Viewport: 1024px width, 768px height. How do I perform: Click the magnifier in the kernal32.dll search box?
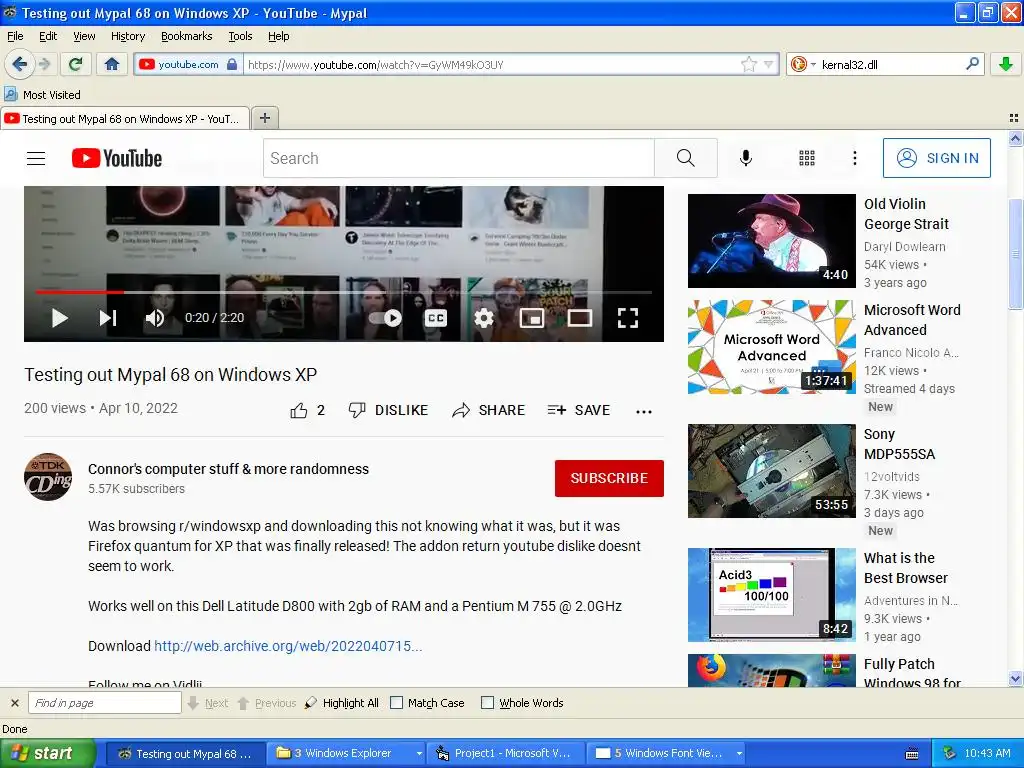point(972,64)
